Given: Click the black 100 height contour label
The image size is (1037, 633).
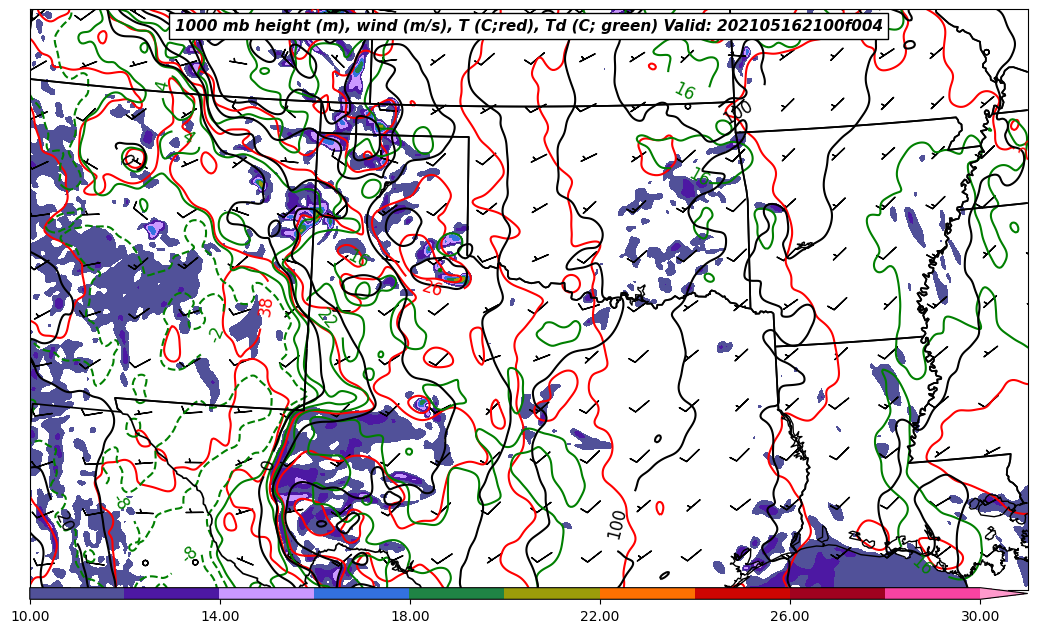Looking at the screenshot, I should click(x=617, y=524).
